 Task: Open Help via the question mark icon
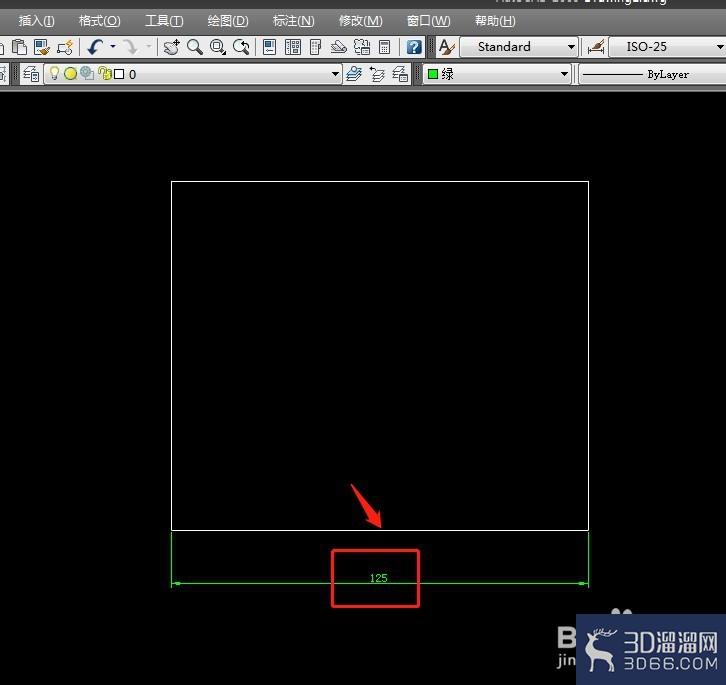click(x=414, y=47)
